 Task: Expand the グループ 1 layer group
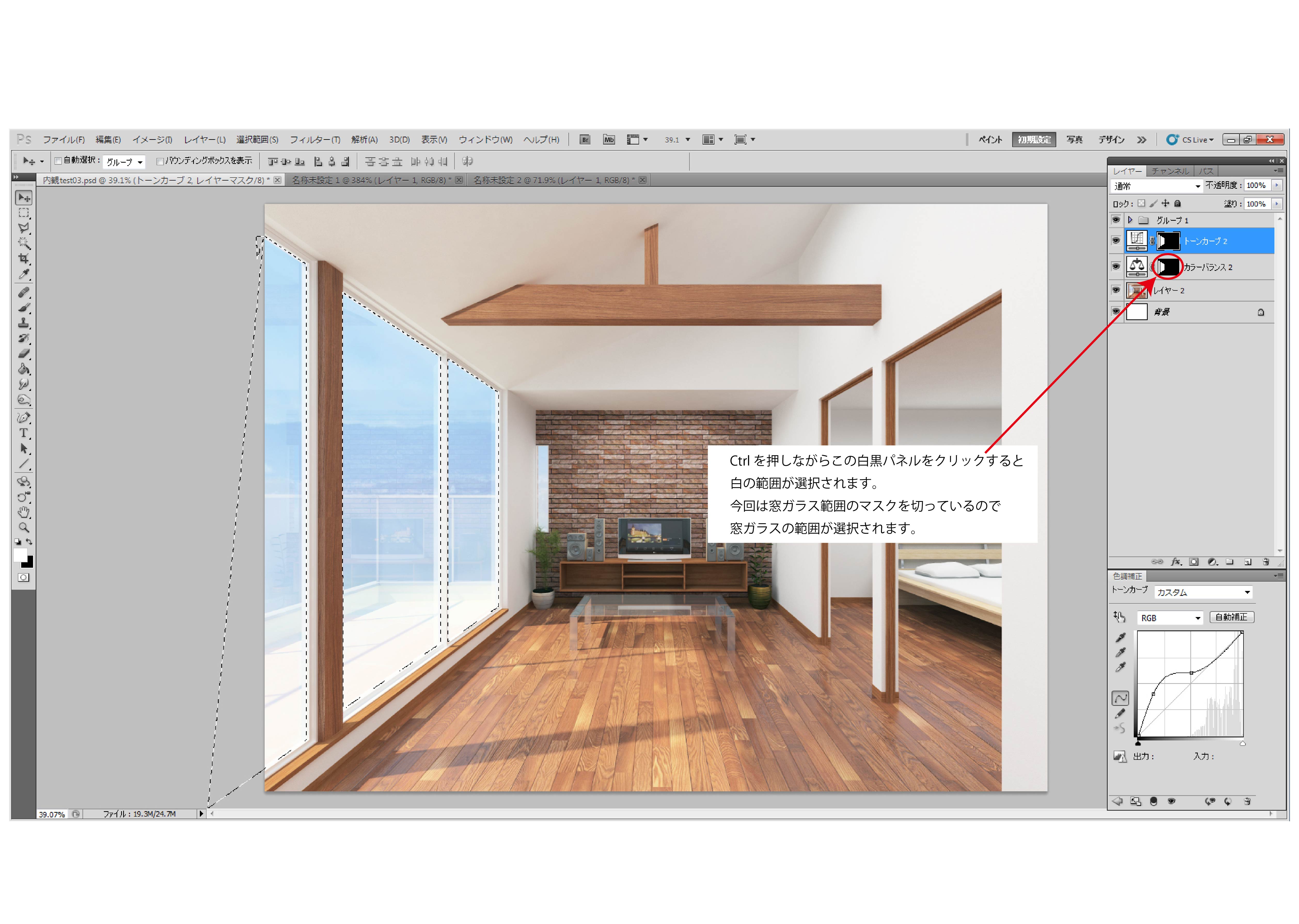[1130, 220]
